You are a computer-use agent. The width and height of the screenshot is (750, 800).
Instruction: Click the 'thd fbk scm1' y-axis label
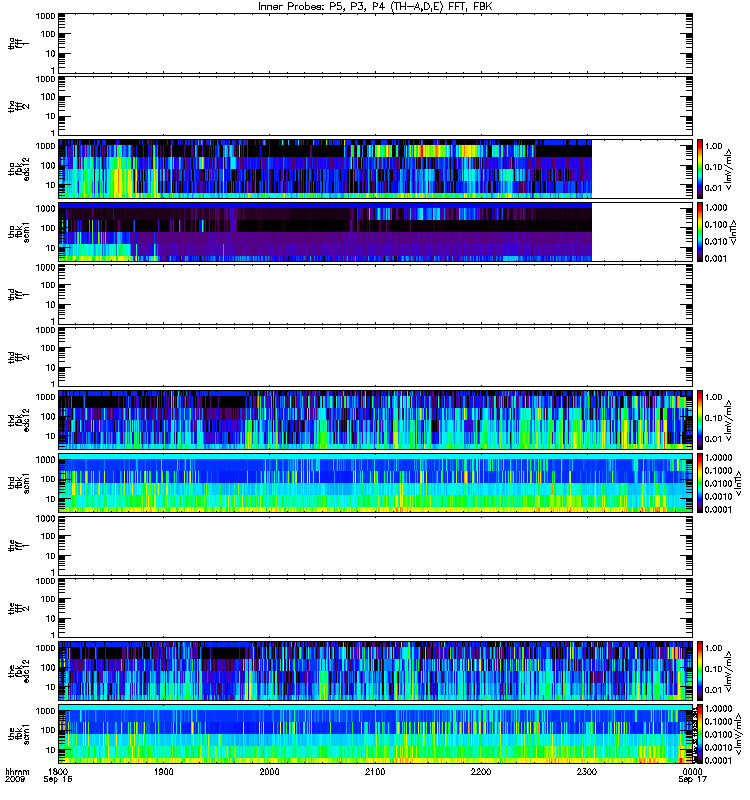[x=18, y=482]
